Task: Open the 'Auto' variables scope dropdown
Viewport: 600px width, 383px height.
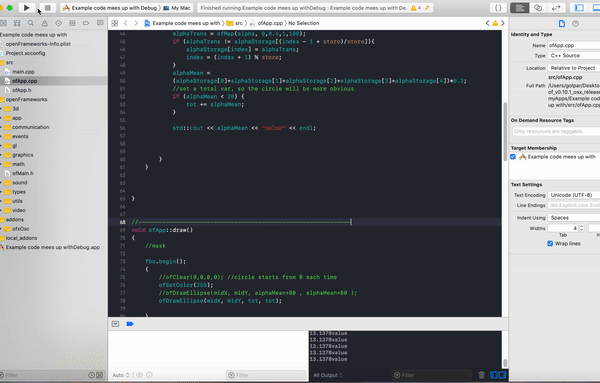Action: [121, 375]
